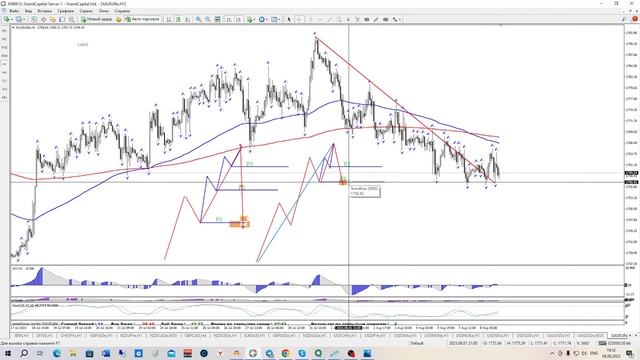The image size is (640, 360).
Task: Launch the MetaEditor icon
Action: click(118, 19)
